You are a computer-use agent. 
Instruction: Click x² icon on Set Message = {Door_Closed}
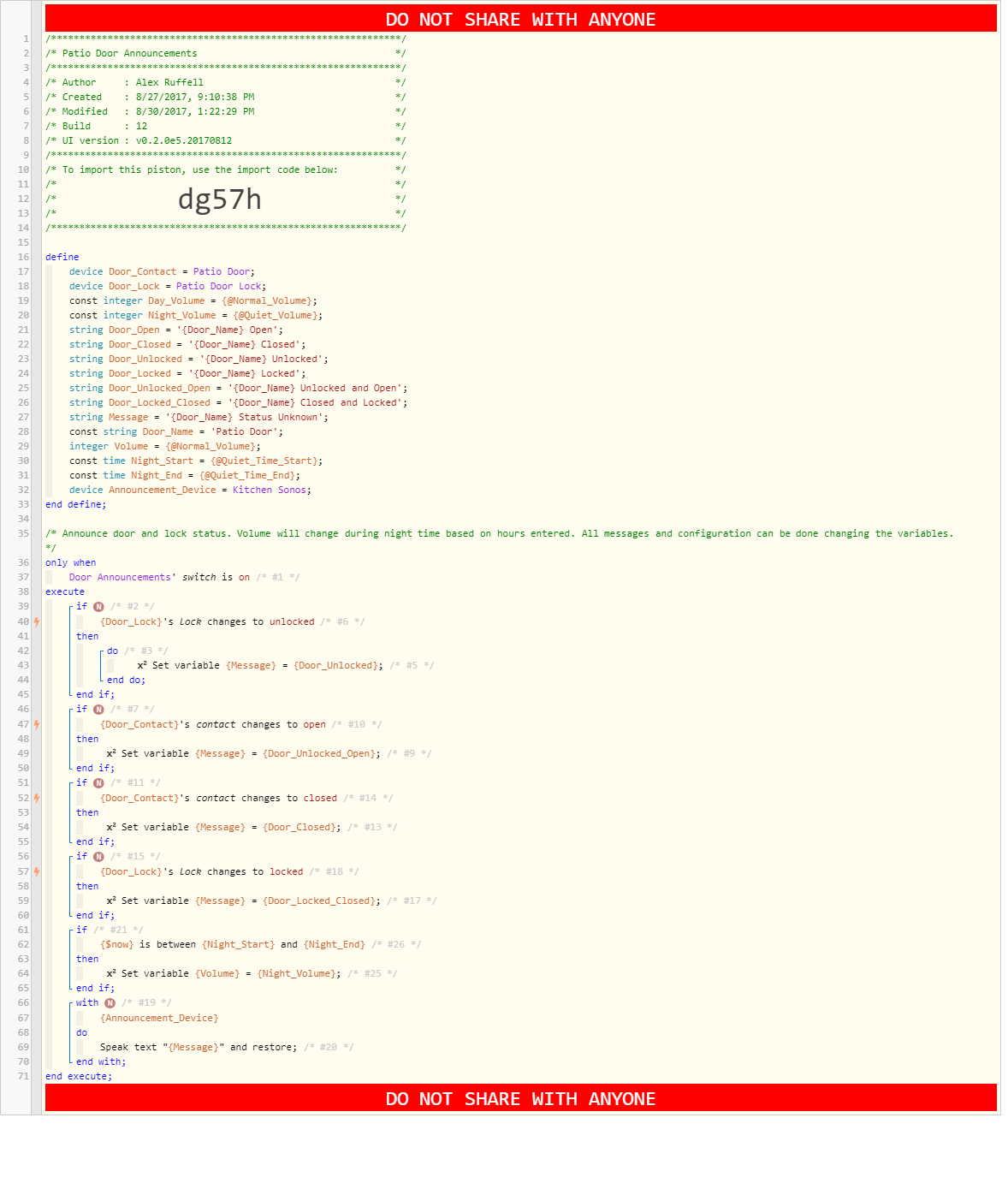[111, 827]
